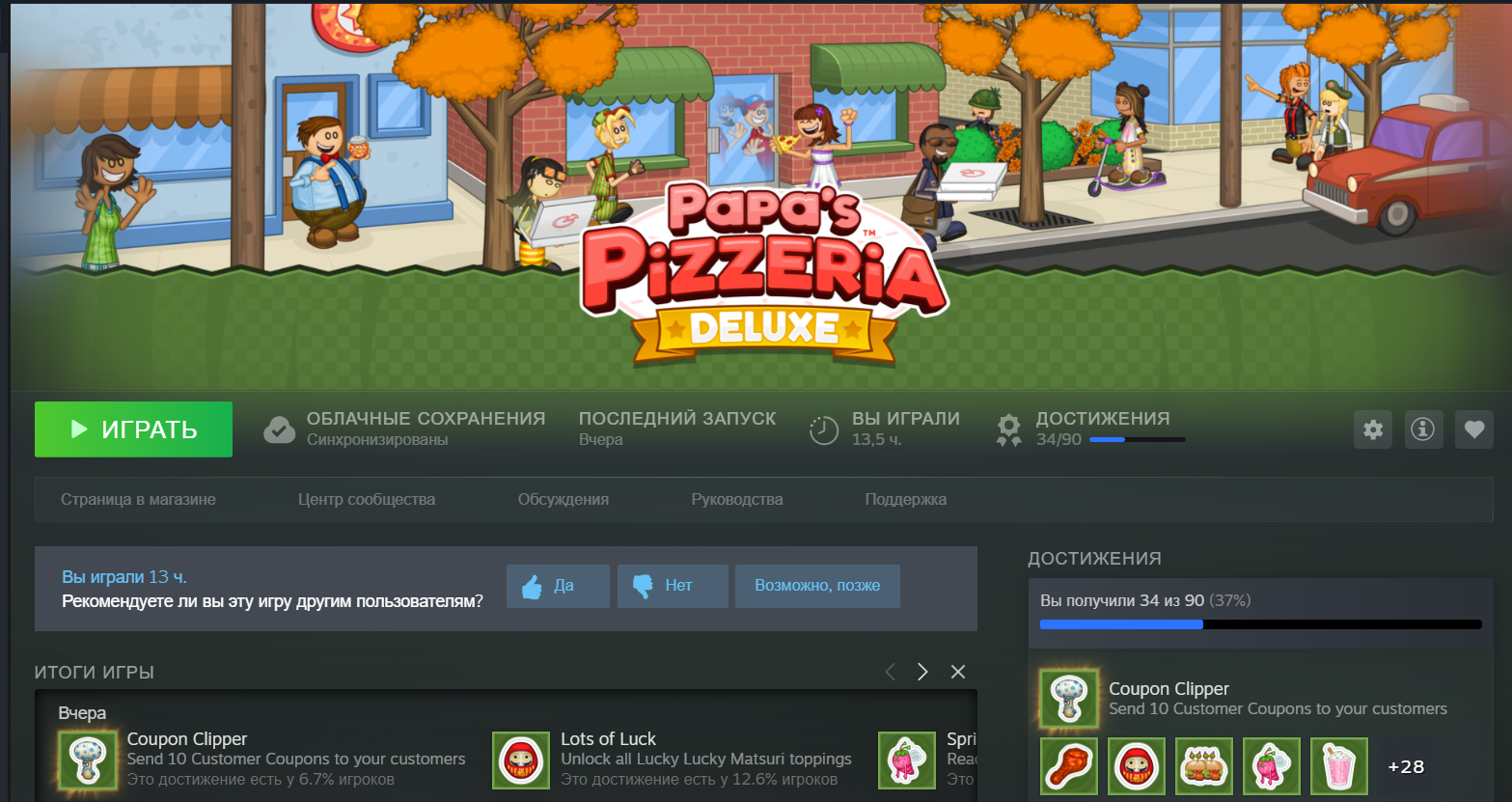The width and height of the screenshot is (1512, 802).
Task: Click the strawberry icon in the Достижения panel
Action: pyautogui.click(x=1272, y=766)
